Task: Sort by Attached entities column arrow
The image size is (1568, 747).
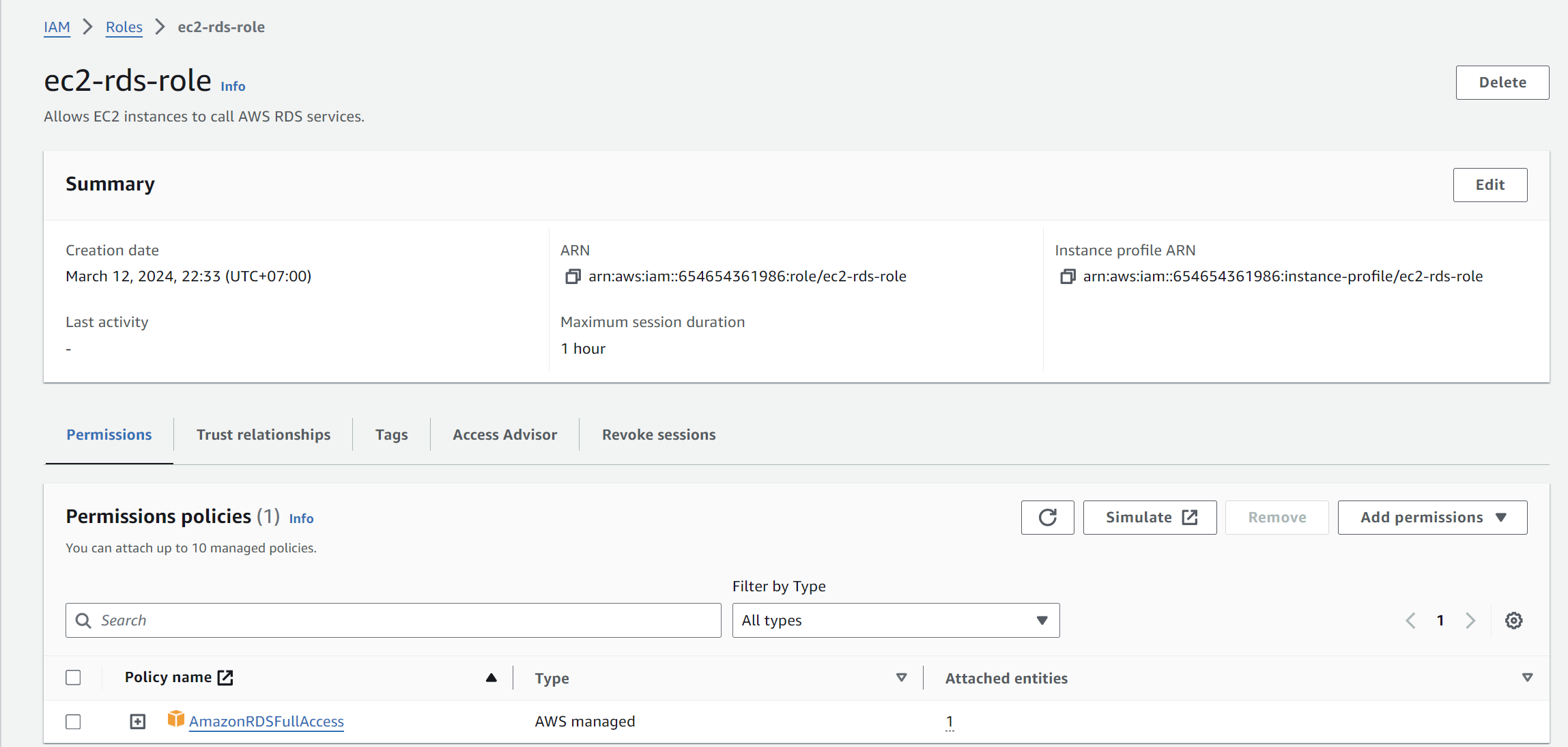Action: click(x=1528, y=678)
